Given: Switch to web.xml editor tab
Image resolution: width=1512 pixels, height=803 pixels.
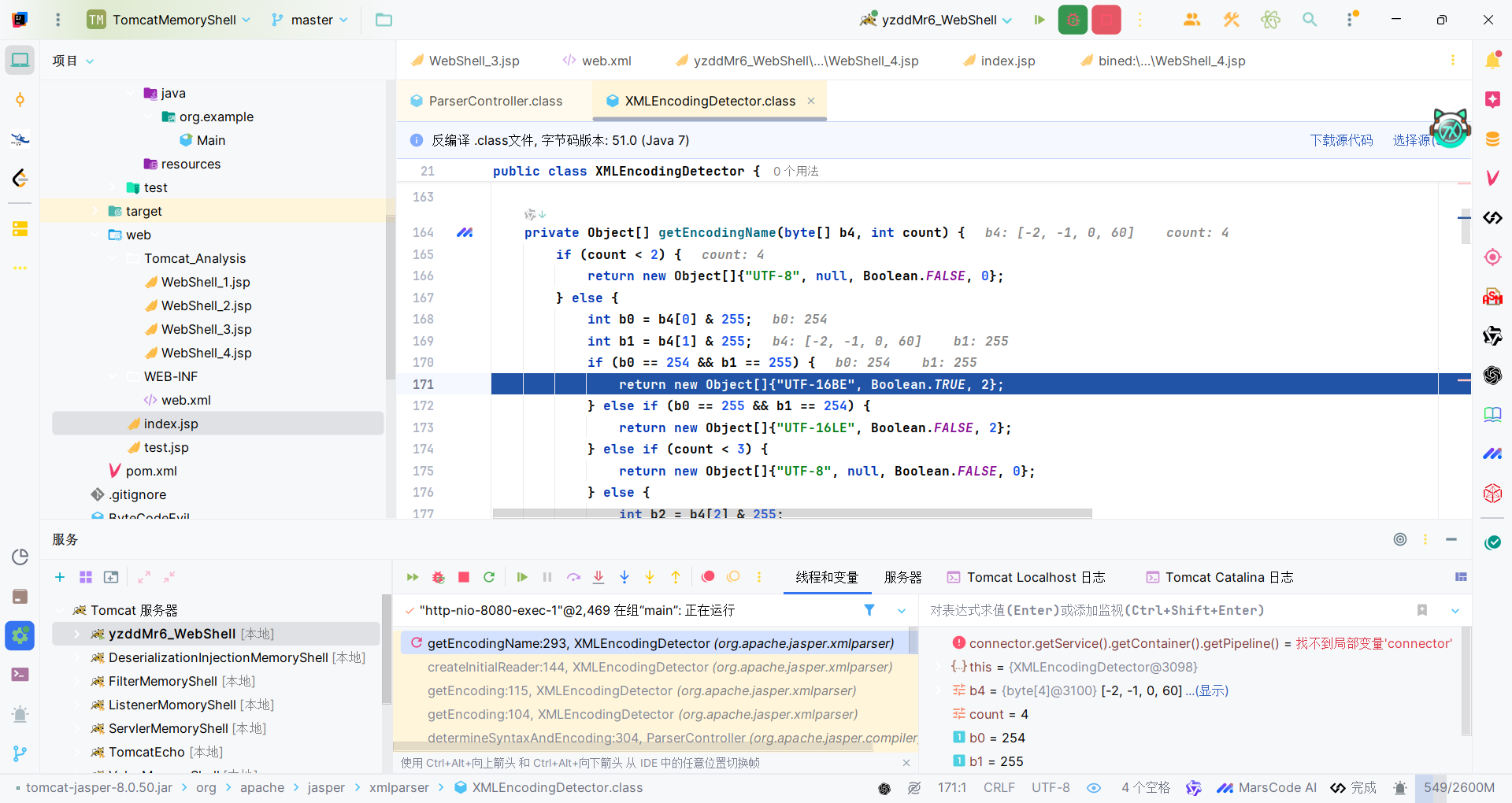Looking at the screenshot, I should 596,61.
